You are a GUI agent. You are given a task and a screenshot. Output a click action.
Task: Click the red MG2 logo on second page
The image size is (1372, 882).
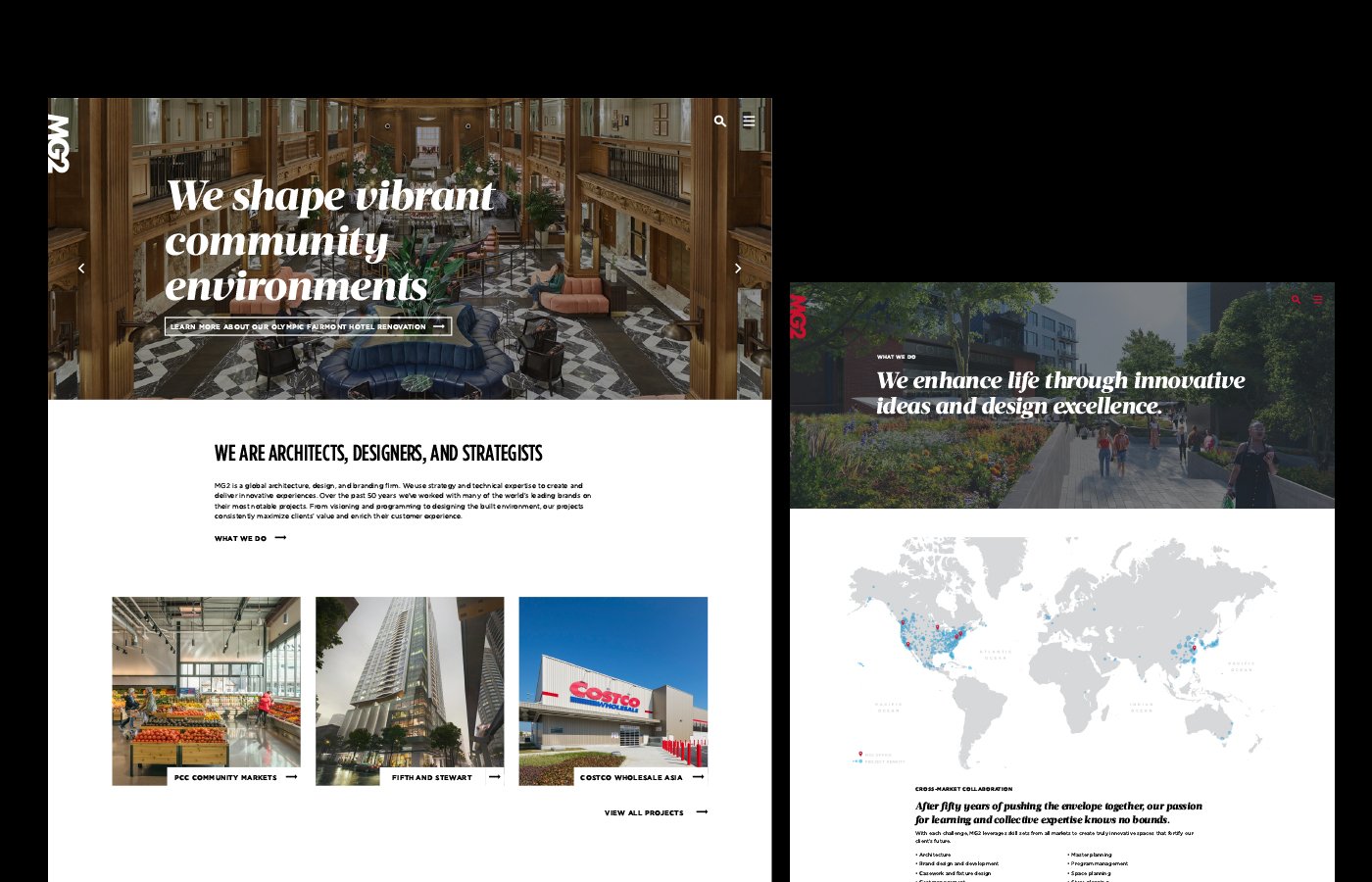798,316
